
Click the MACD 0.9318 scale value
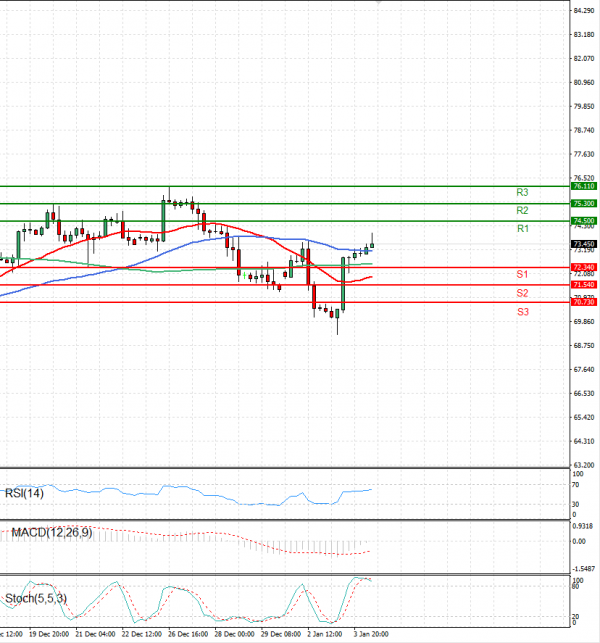(582, 526)
